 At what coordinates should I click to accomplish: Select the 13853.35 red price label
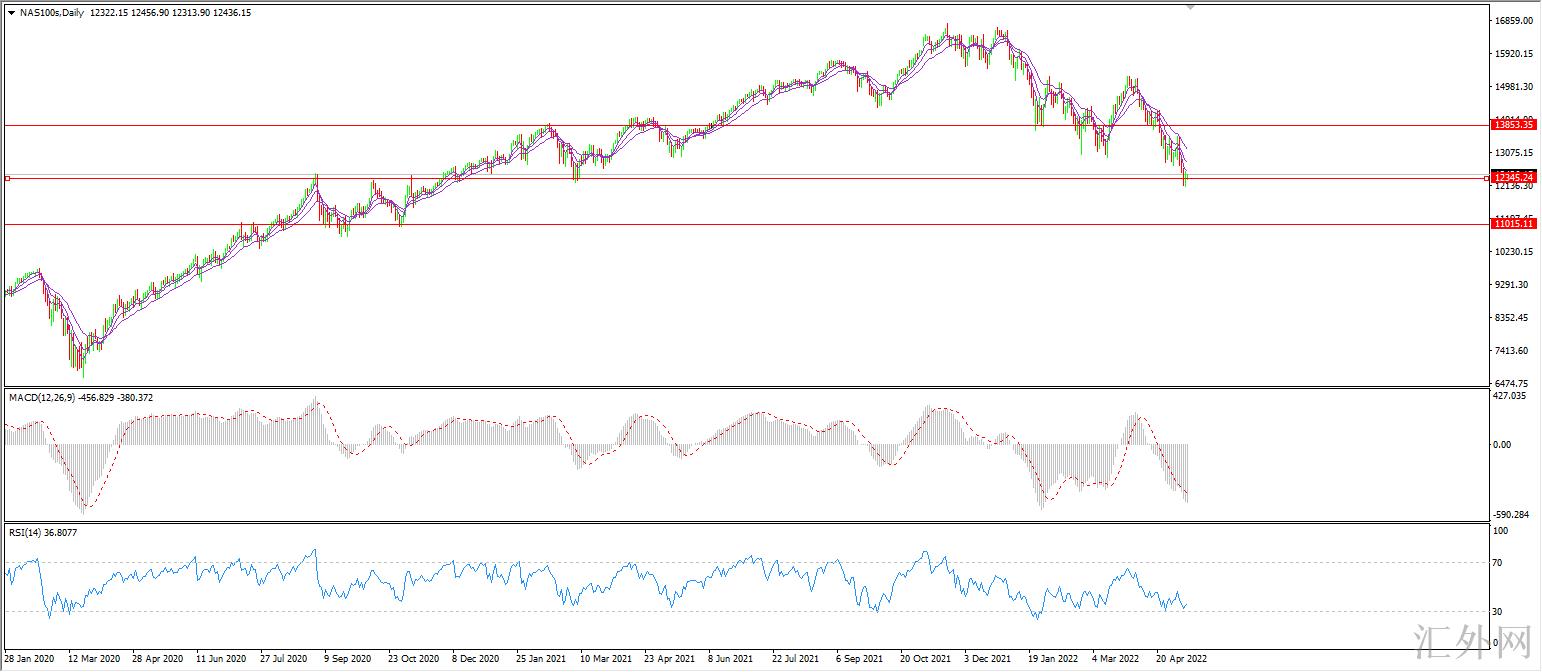[x=1513, y=125]
